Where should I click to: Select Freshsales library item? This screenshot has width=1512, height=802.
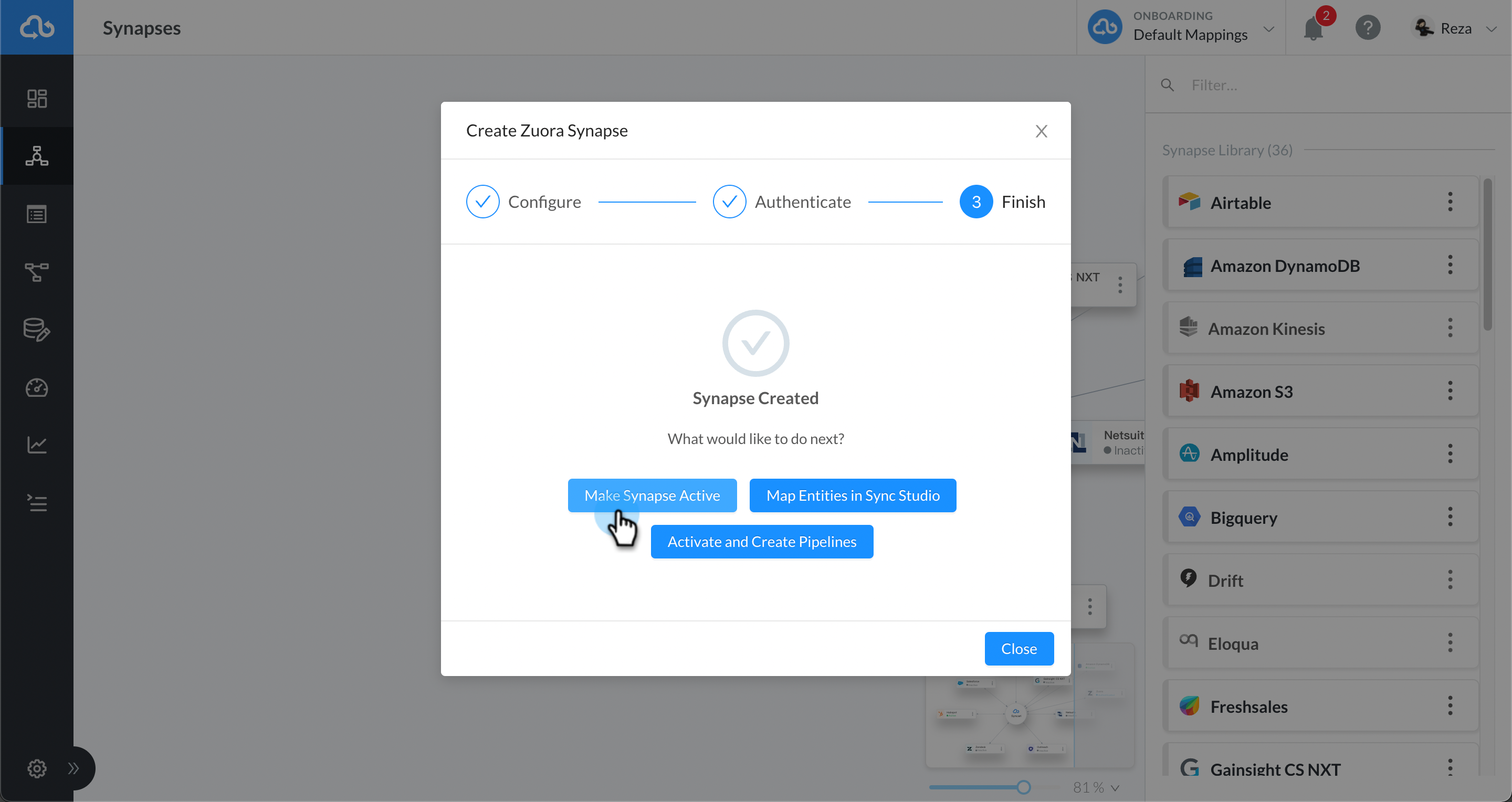tap(1320, 706)
